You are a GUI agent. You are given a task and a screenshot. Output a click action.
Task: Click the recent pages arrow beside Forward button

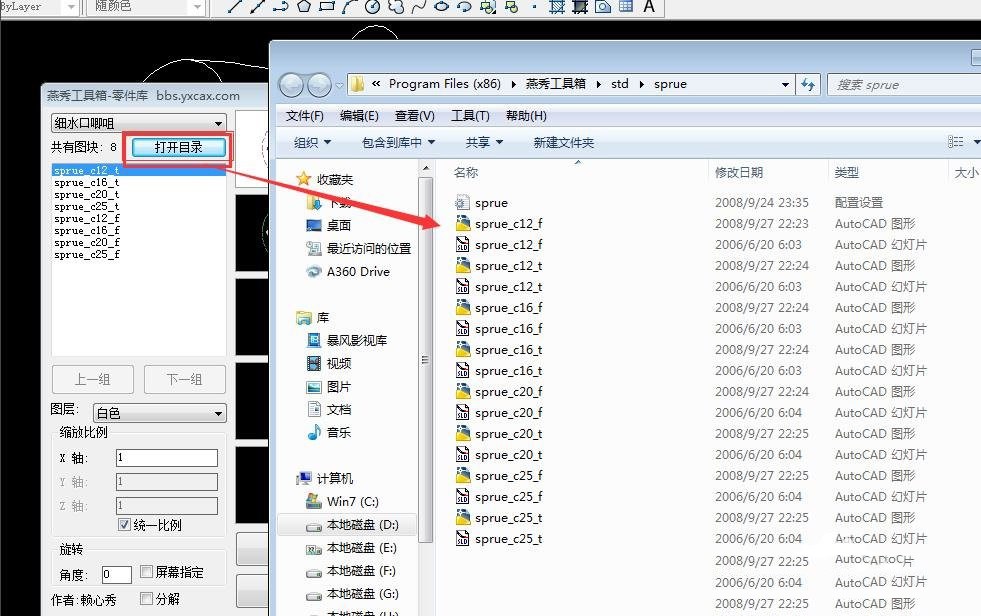click(339, 85)
